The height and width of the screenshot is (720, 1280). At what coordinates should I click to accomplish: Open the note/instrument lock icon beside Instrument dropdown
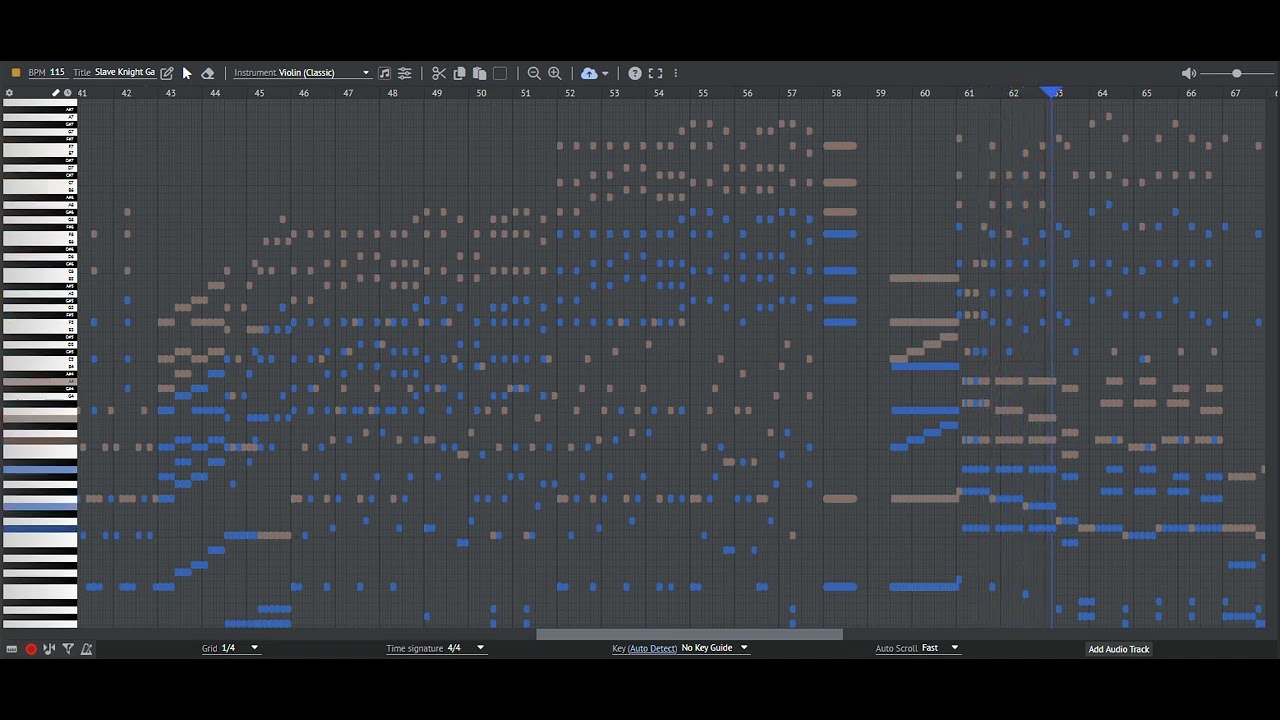(x=385, y=73)
